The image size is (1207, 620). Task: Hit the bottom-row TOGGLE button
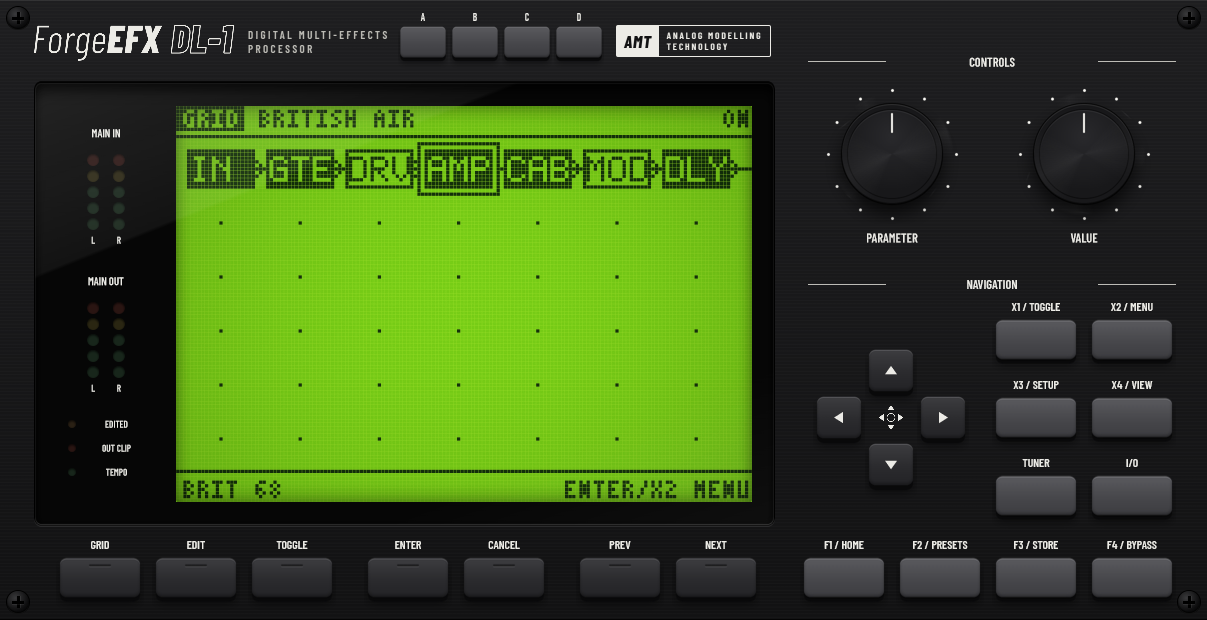pos(292,577)
